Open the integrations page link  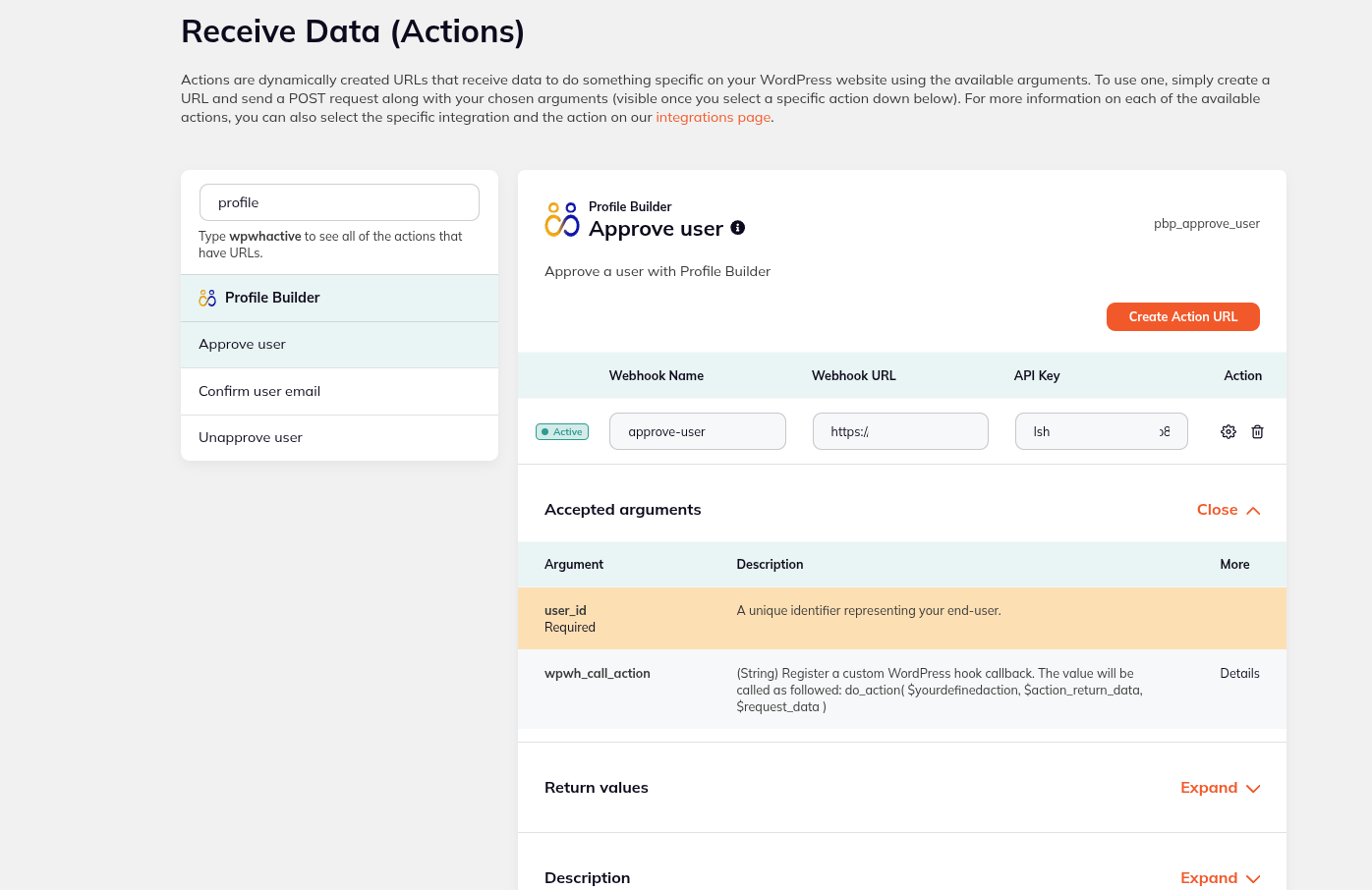[x=713, y=117]
